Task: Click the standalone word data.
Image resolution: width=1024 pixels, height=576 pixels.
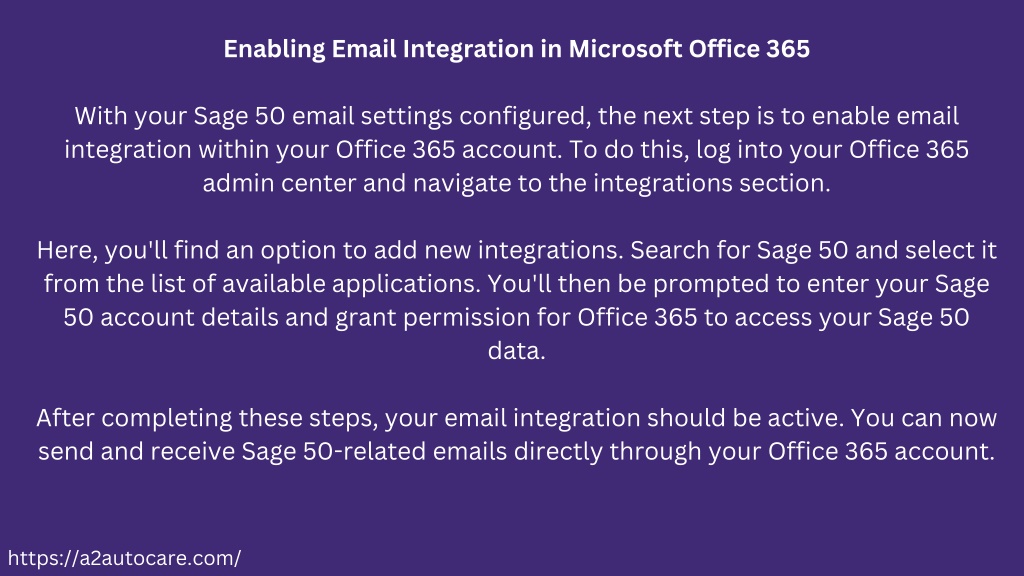Action: click(x=517, y=351)
